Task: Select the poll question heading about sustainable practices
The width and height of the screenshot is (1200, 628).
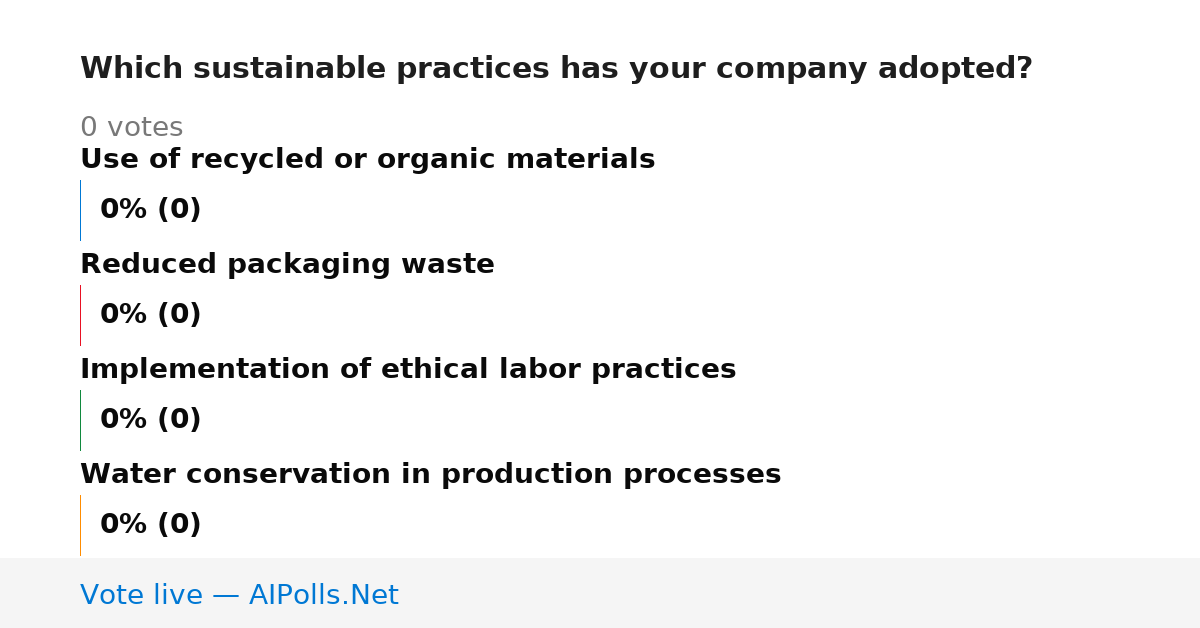Action: tap(556, 69)
